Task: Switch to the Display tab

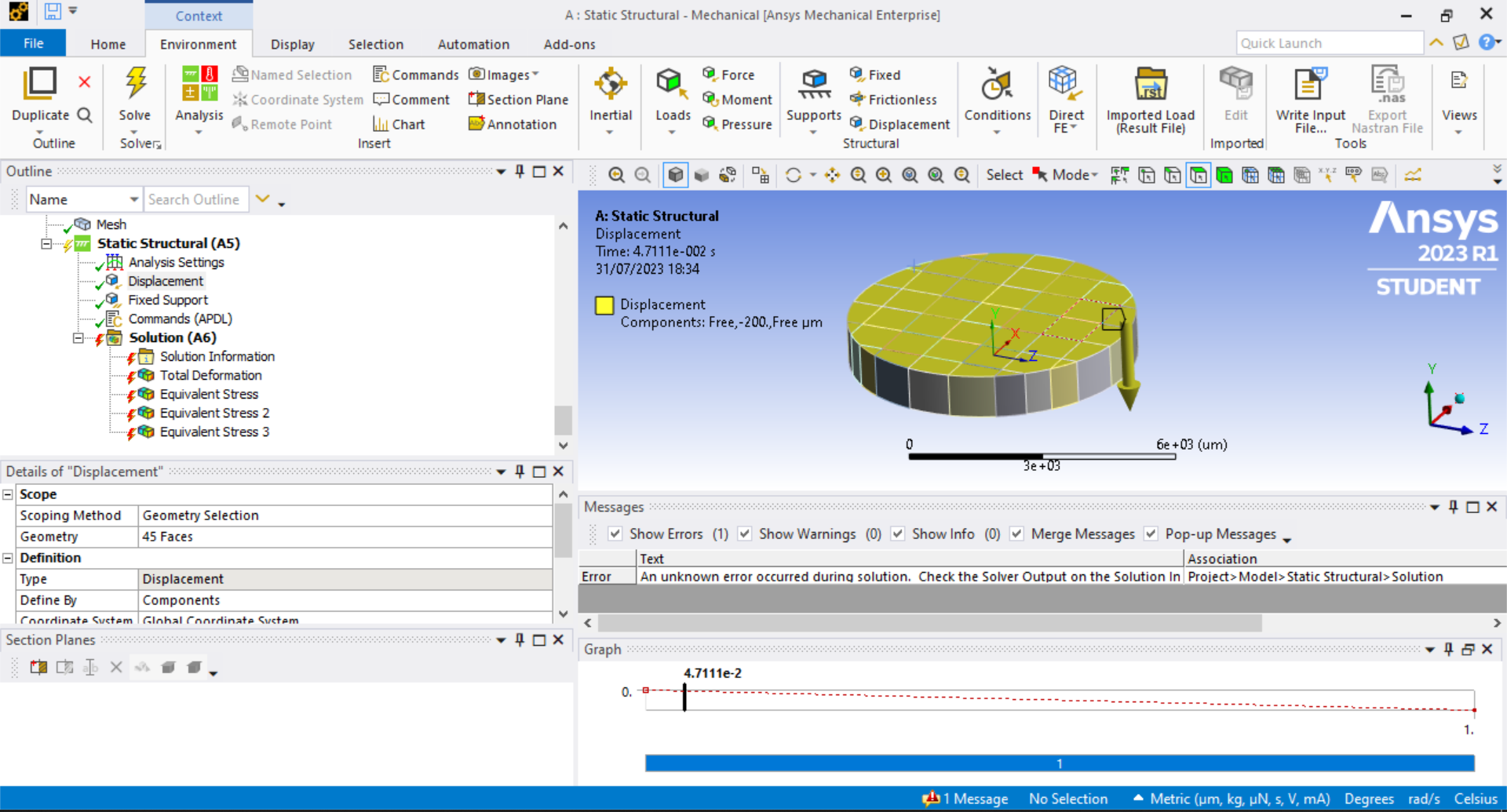Action: pos(292,44)
